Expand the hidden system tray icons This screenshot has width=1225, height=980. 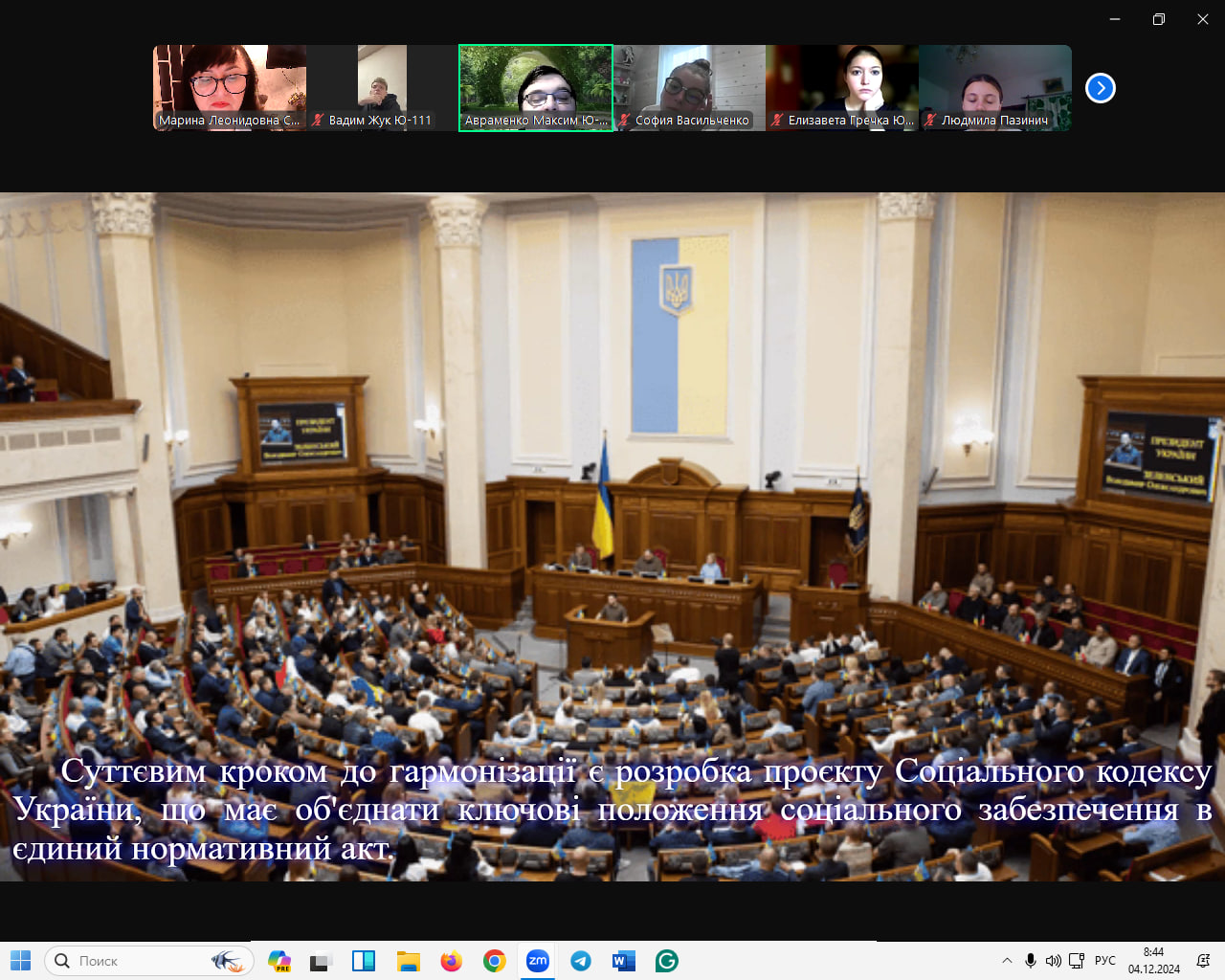click(x=1007, y=961)
